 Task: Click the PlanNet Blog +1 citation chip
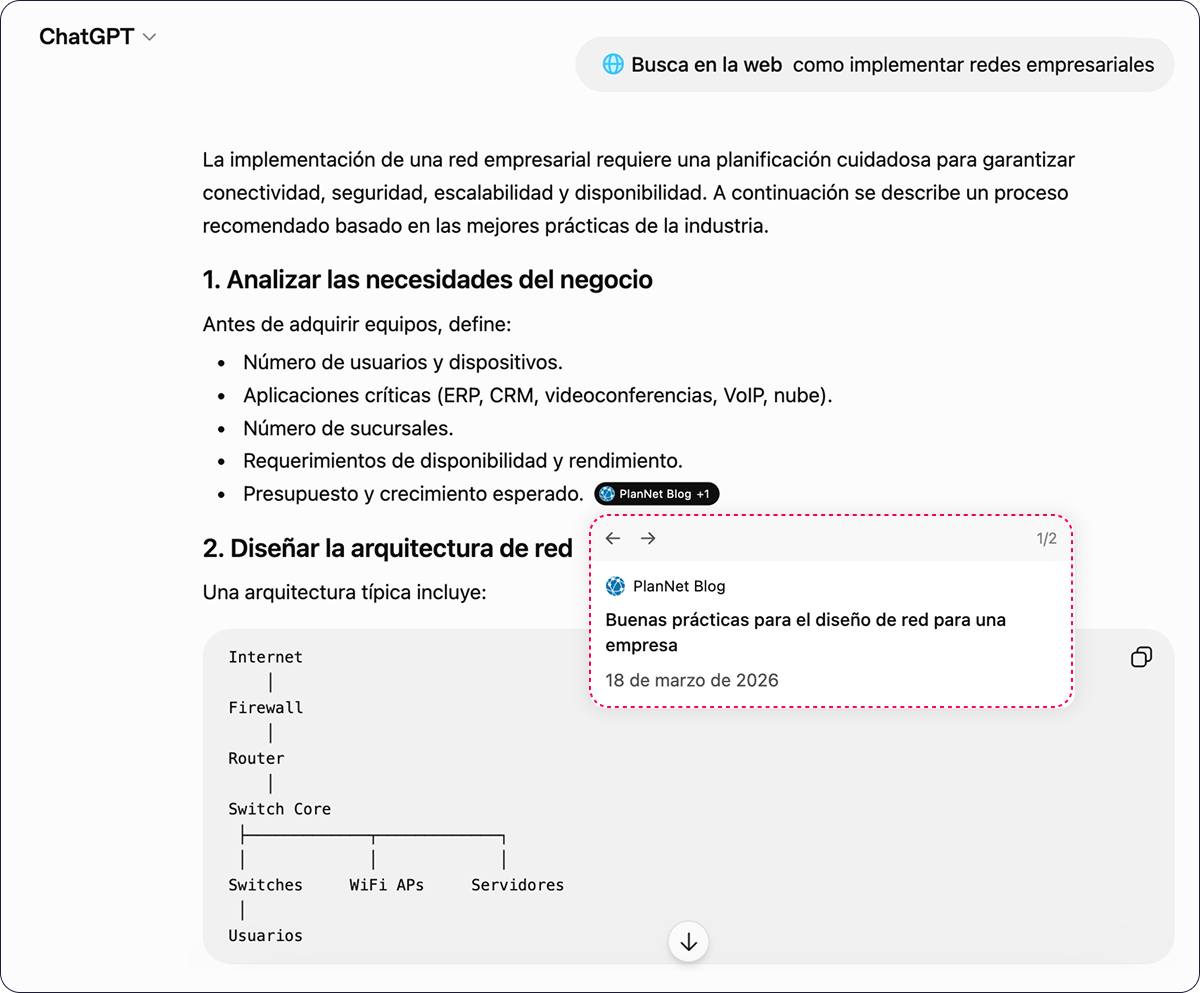[x=656, y=494]
